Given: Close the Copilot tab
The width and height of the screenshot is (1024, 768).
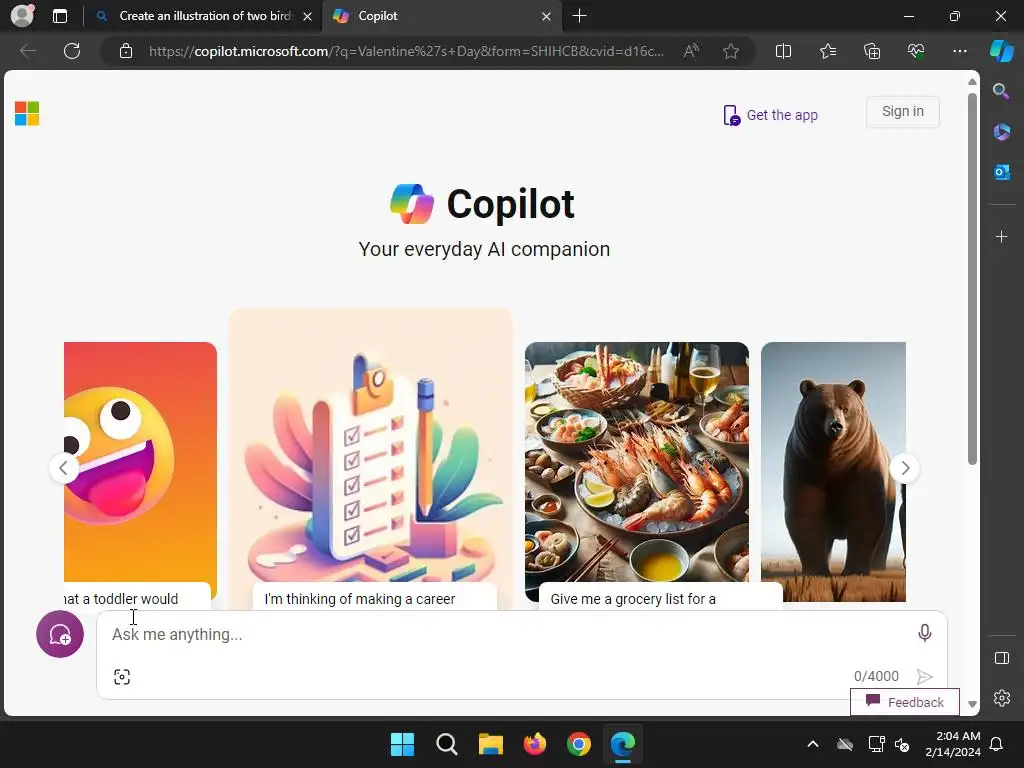Looking at the screenshot, I should coord(547,16).
